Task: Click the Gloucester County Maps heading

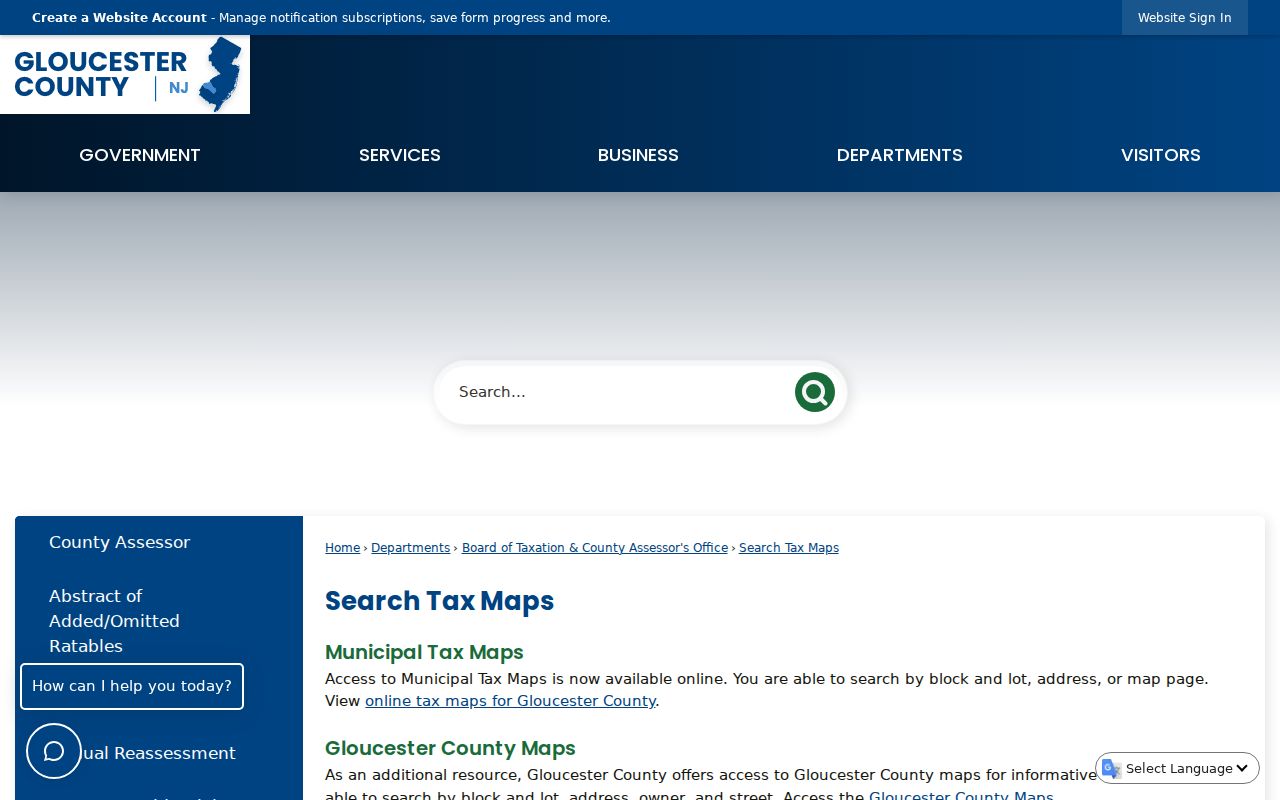Action: (x=450, y=748)
